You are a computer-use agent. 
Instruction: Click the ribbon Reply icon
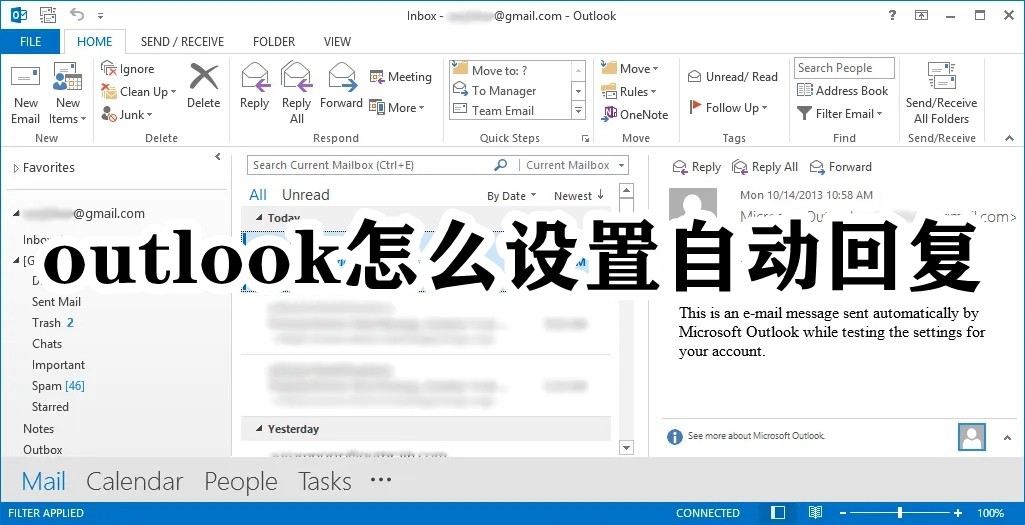tap(255, 76)
